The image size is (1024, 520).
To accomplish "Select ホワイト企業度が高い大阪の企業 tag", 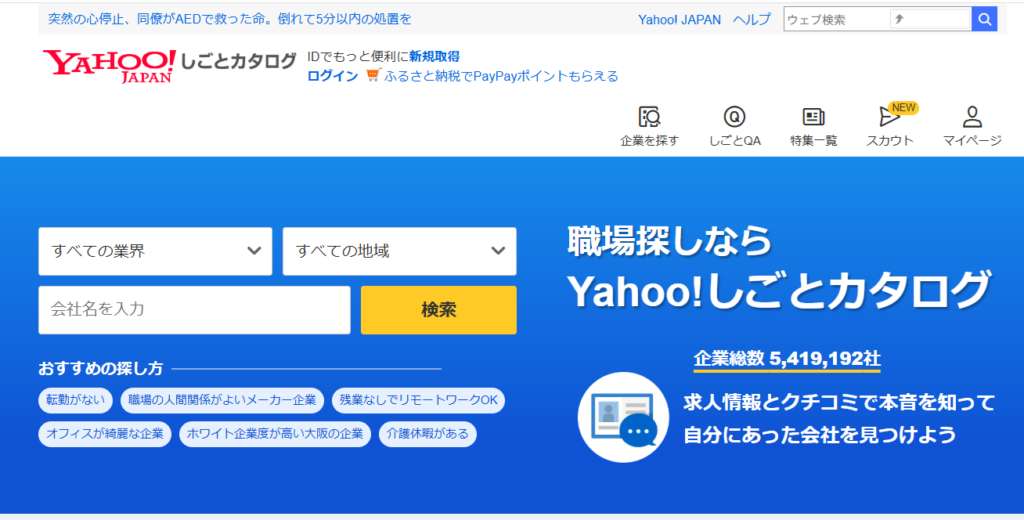I will 275,434.
